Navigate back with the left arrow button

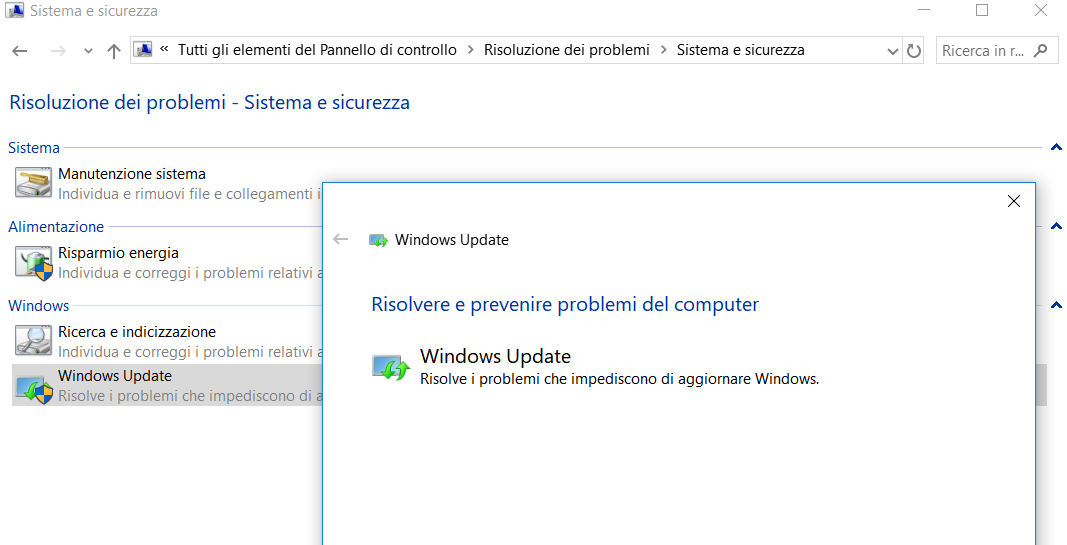pyautogui.click(x=20, y=51)
